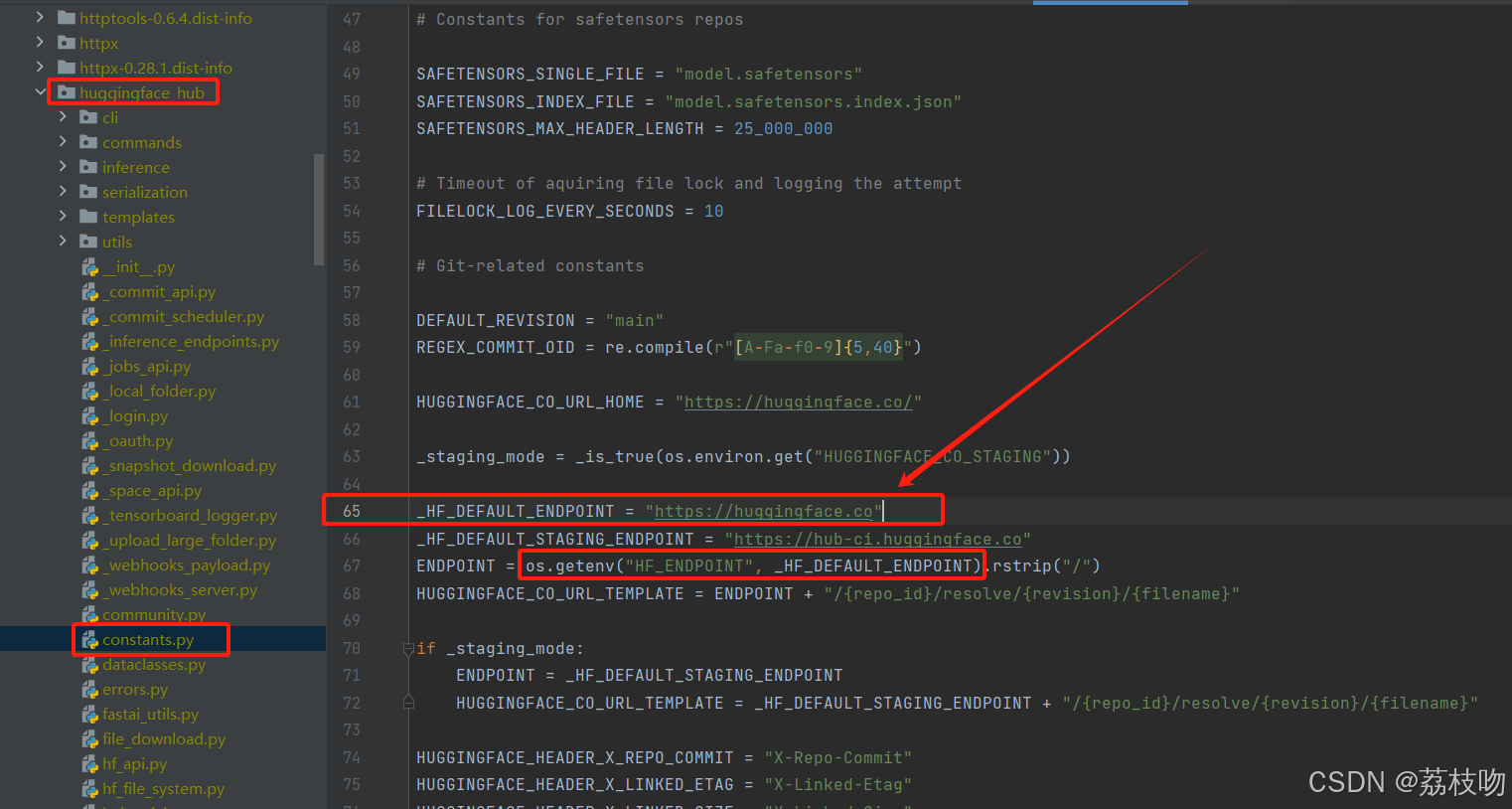Expand the serialization folder

pyautogui.click(x=63, y=191)
